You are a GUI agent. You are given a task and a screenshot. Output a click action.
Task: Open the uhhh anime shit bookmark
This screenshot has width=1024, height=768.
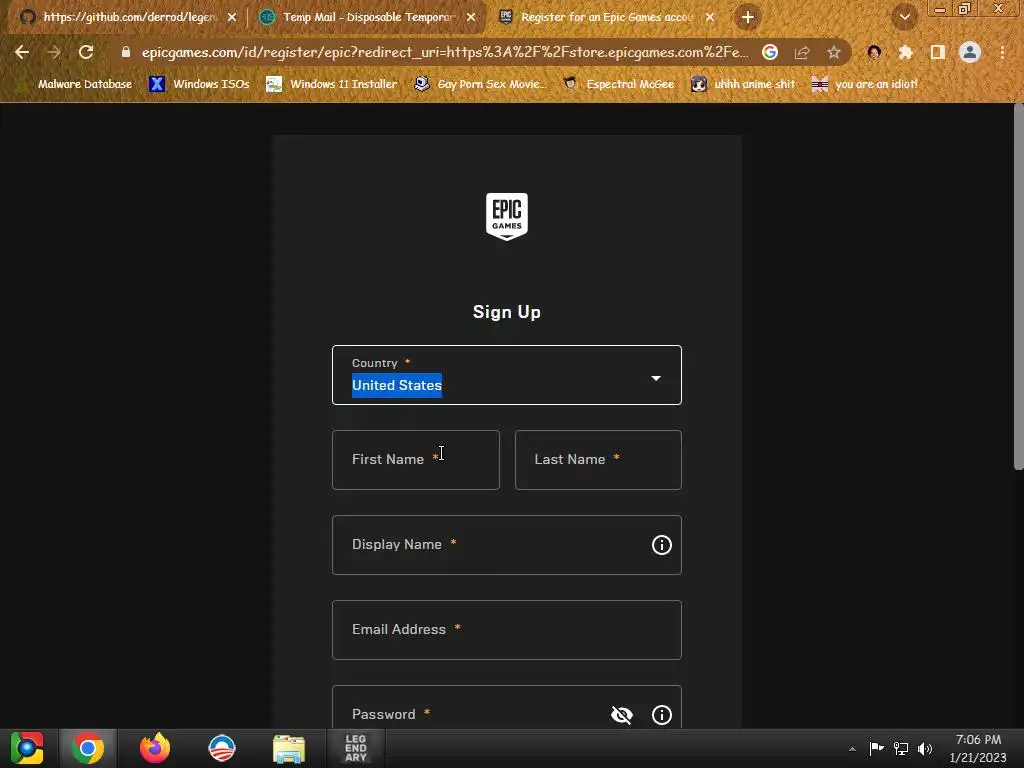click(744, 84)
